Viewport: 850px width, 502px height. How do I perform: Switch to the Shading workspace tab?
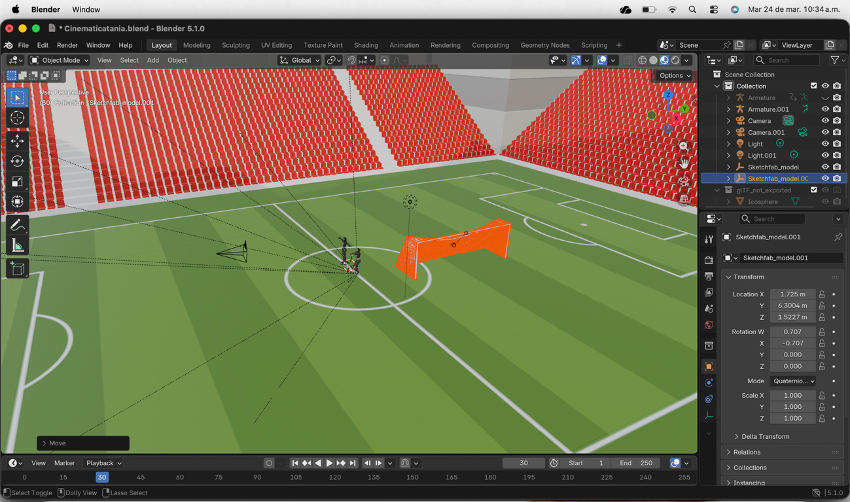[x=366, y=46]
